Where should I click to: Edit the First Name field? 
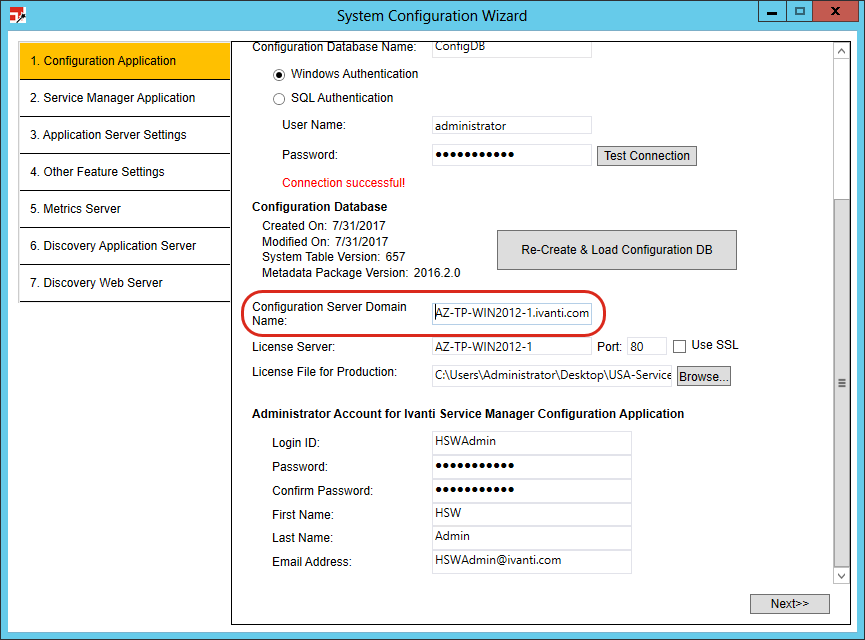(x=532, y=514)
